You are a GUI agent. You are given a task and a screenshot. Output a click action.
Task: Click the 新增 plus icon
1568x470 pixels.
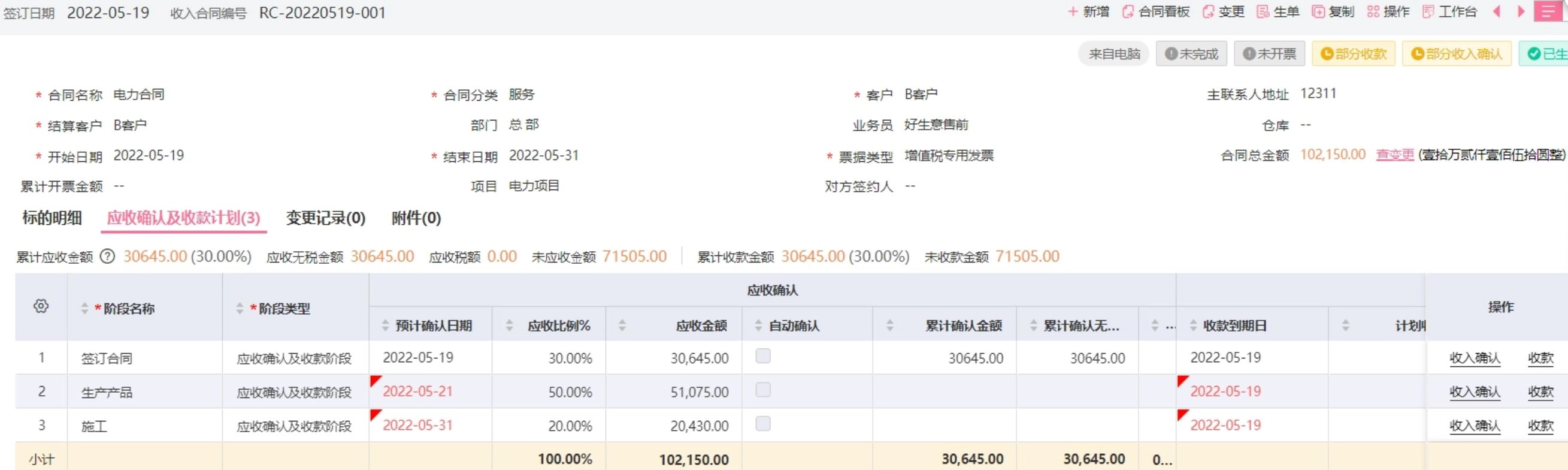coord(1073,11)
